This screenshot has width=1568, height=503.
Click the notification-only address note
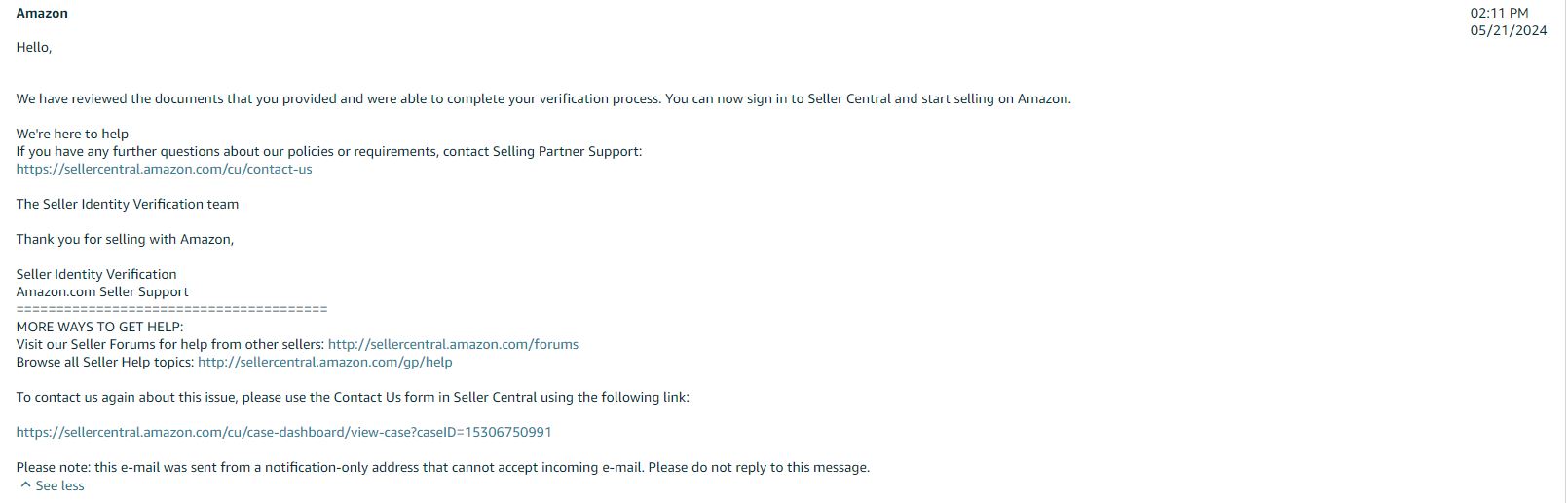442,467
